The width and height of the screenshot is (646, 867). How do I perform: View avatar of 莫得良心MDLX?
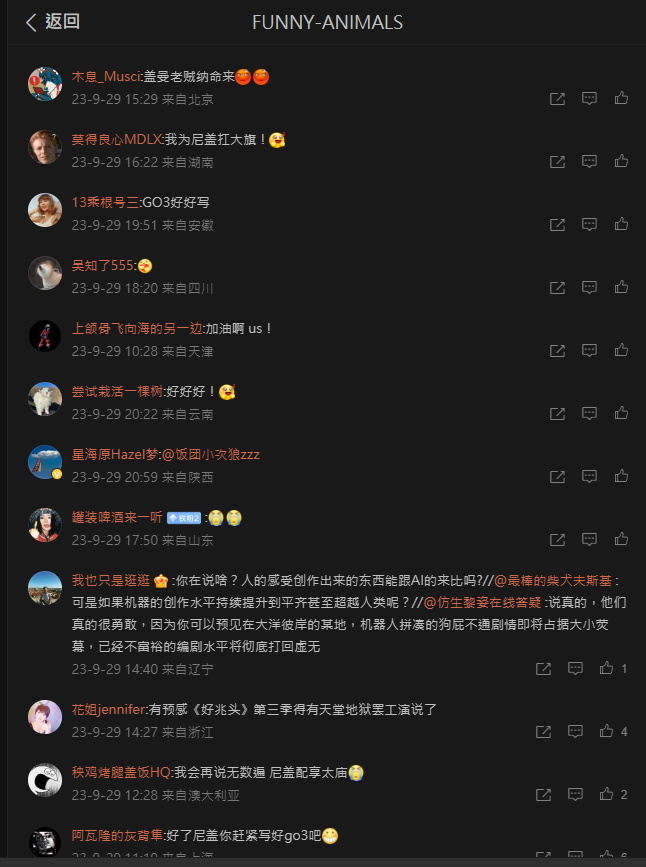[45, 147]
